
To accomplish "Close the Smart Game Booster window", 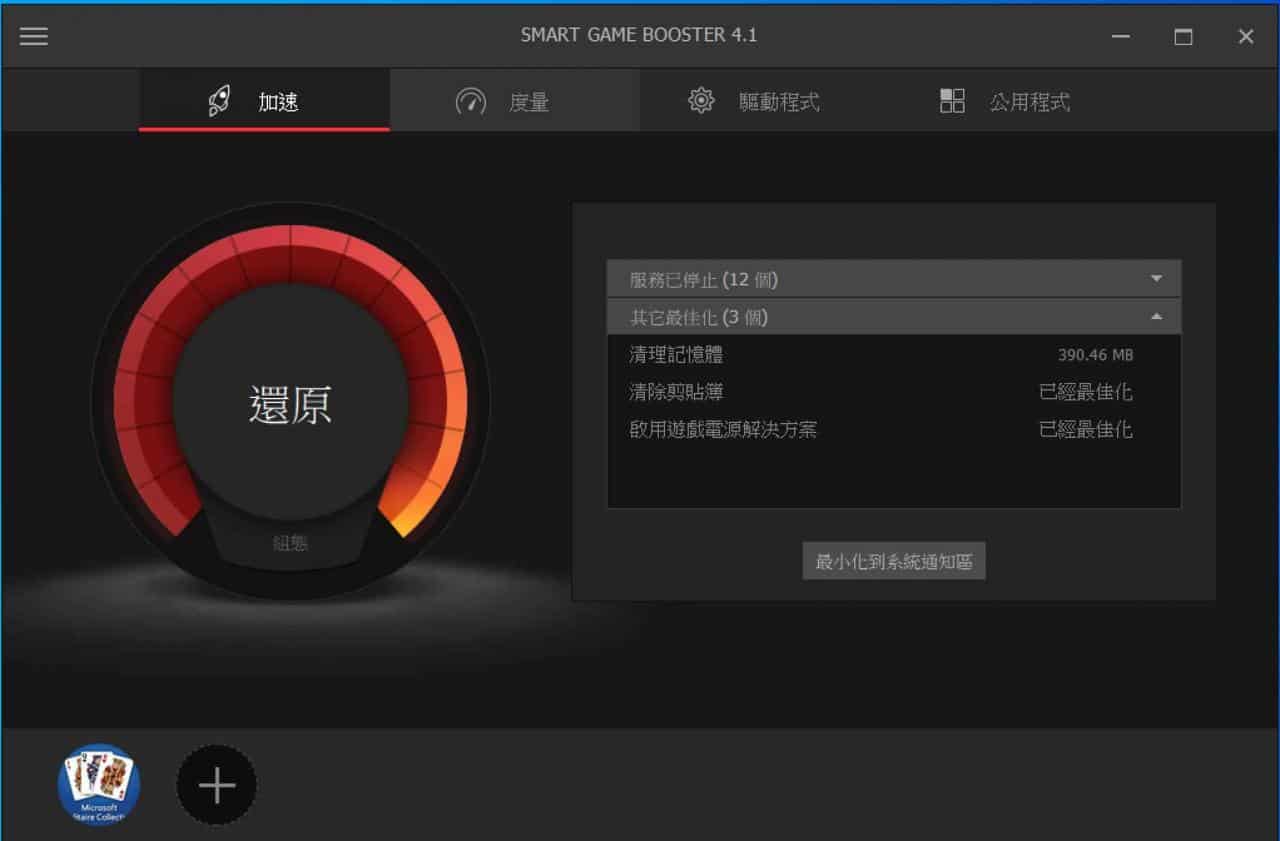I will pyautogui.click(x=1246, y=37).
